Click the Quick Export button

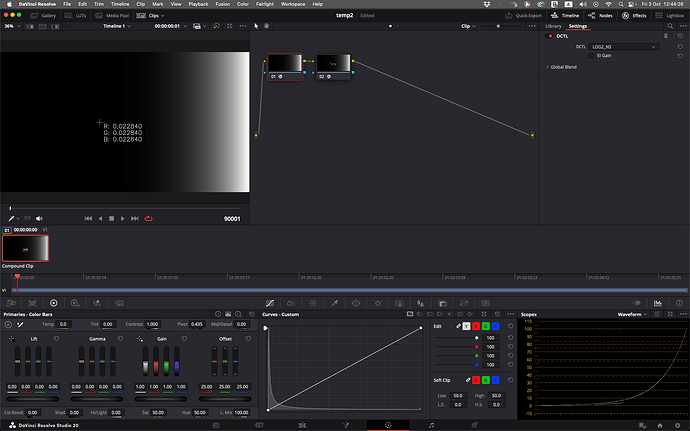pyautogui.click(x=524, y=16)
